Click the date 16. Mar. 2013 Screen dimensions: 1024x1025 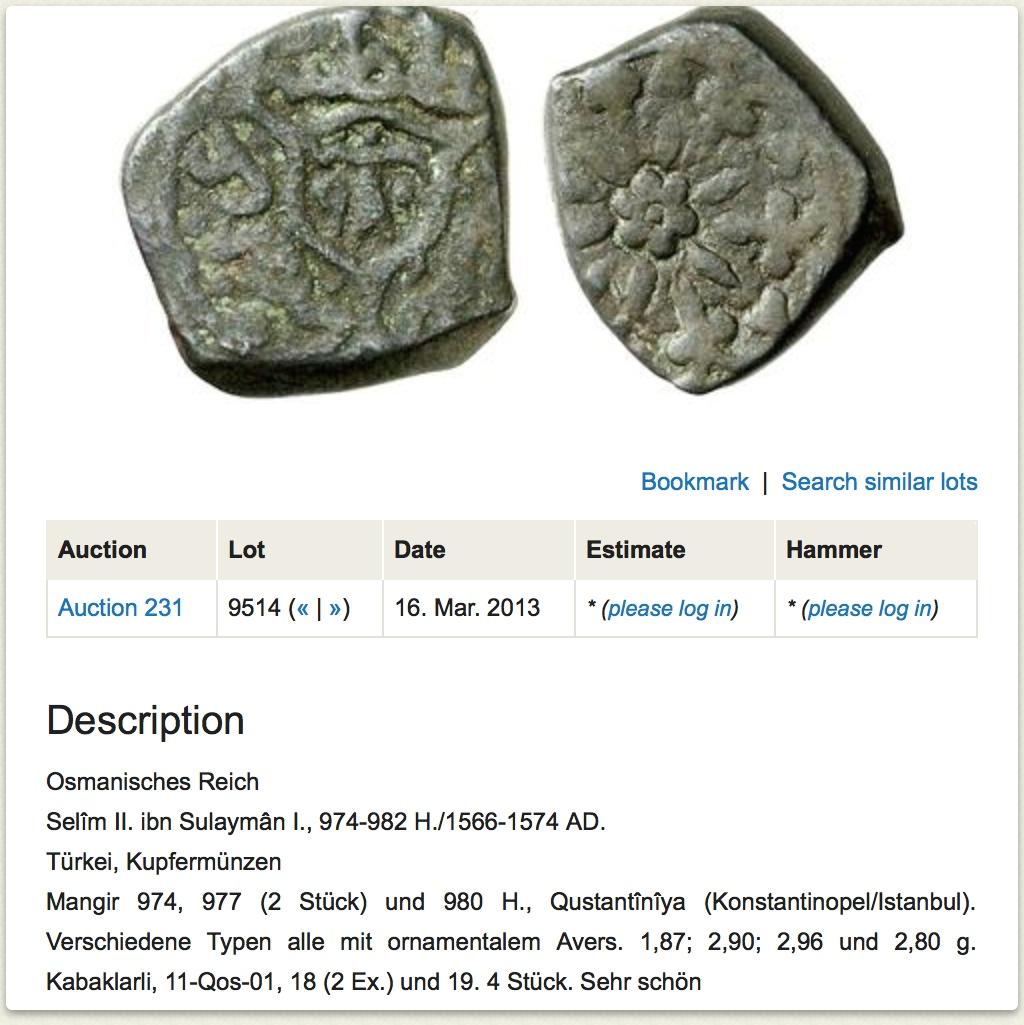click(x=468, y=608)
